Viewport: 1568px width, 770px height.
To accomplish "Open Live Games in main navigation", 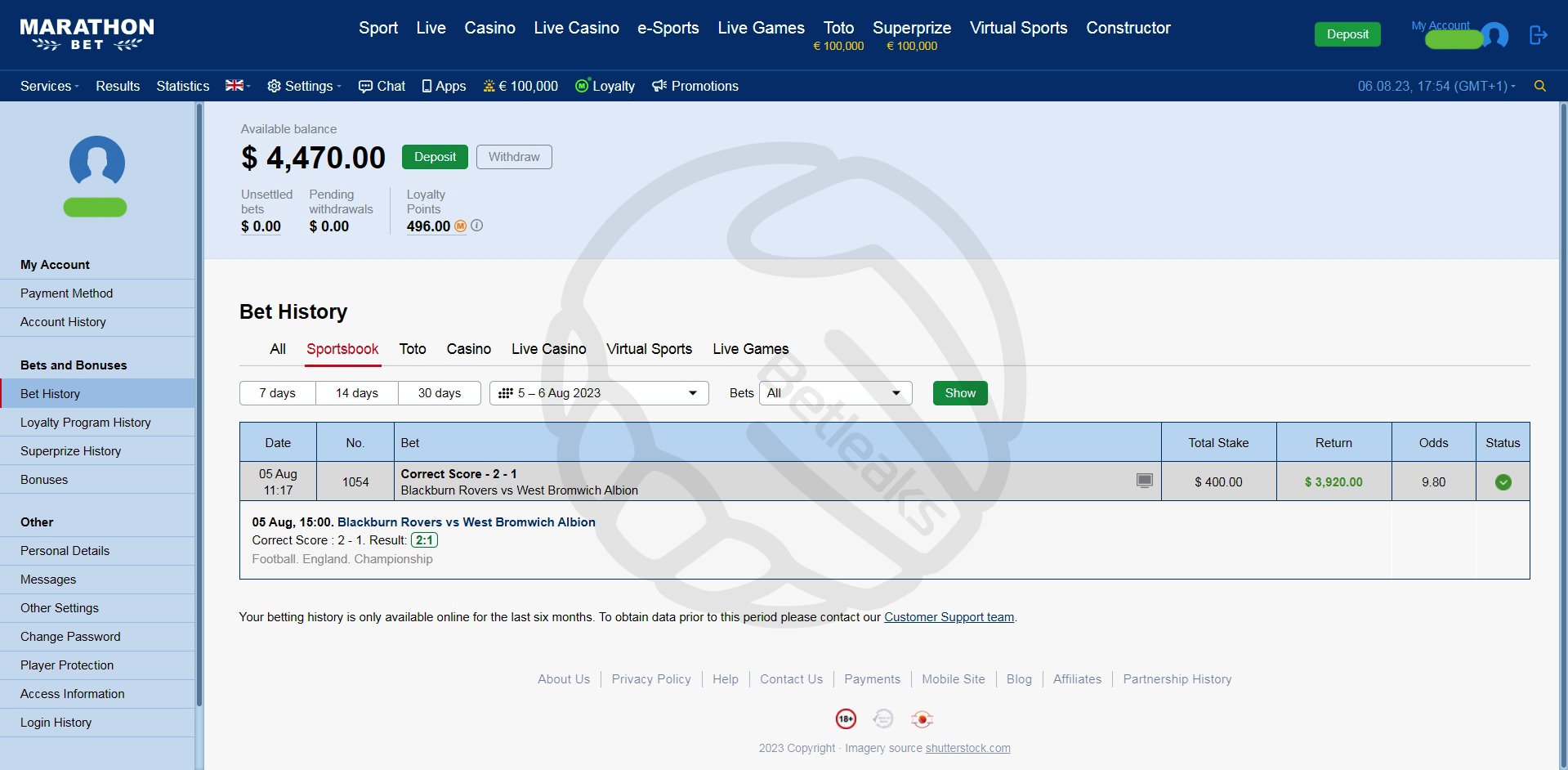I will (x=761, y=28).
